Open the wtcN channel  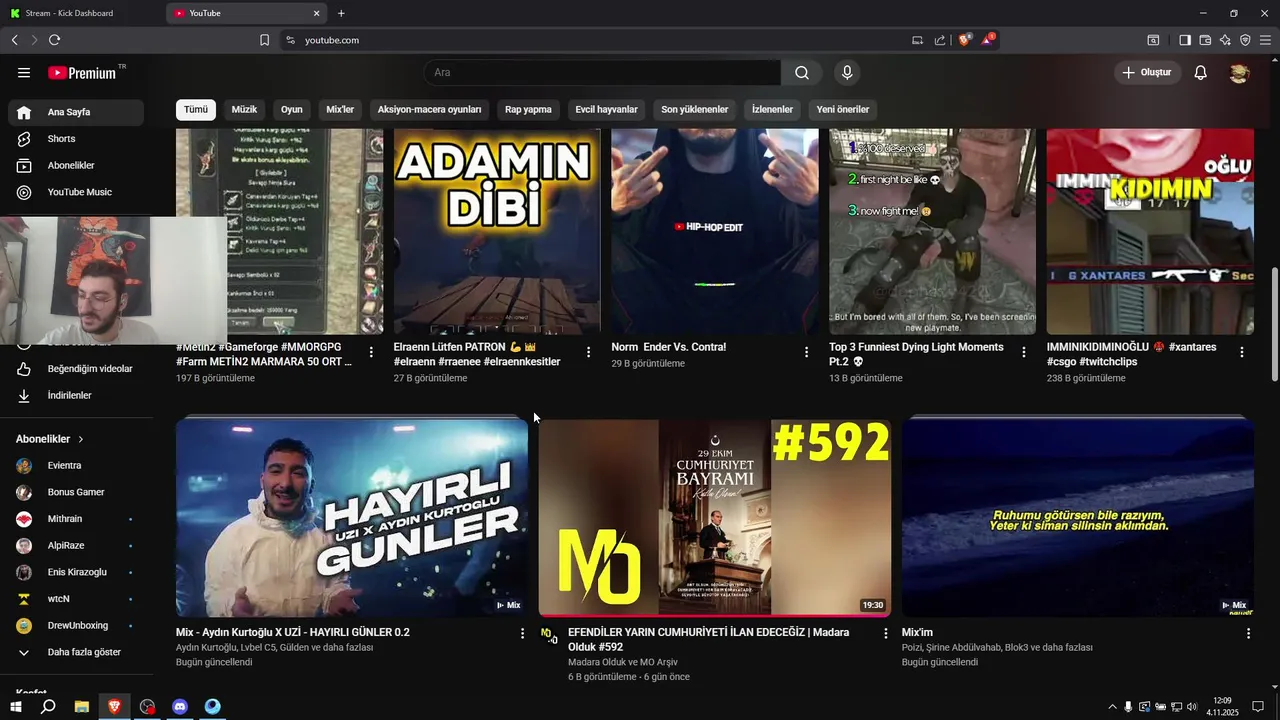[76, 599]
